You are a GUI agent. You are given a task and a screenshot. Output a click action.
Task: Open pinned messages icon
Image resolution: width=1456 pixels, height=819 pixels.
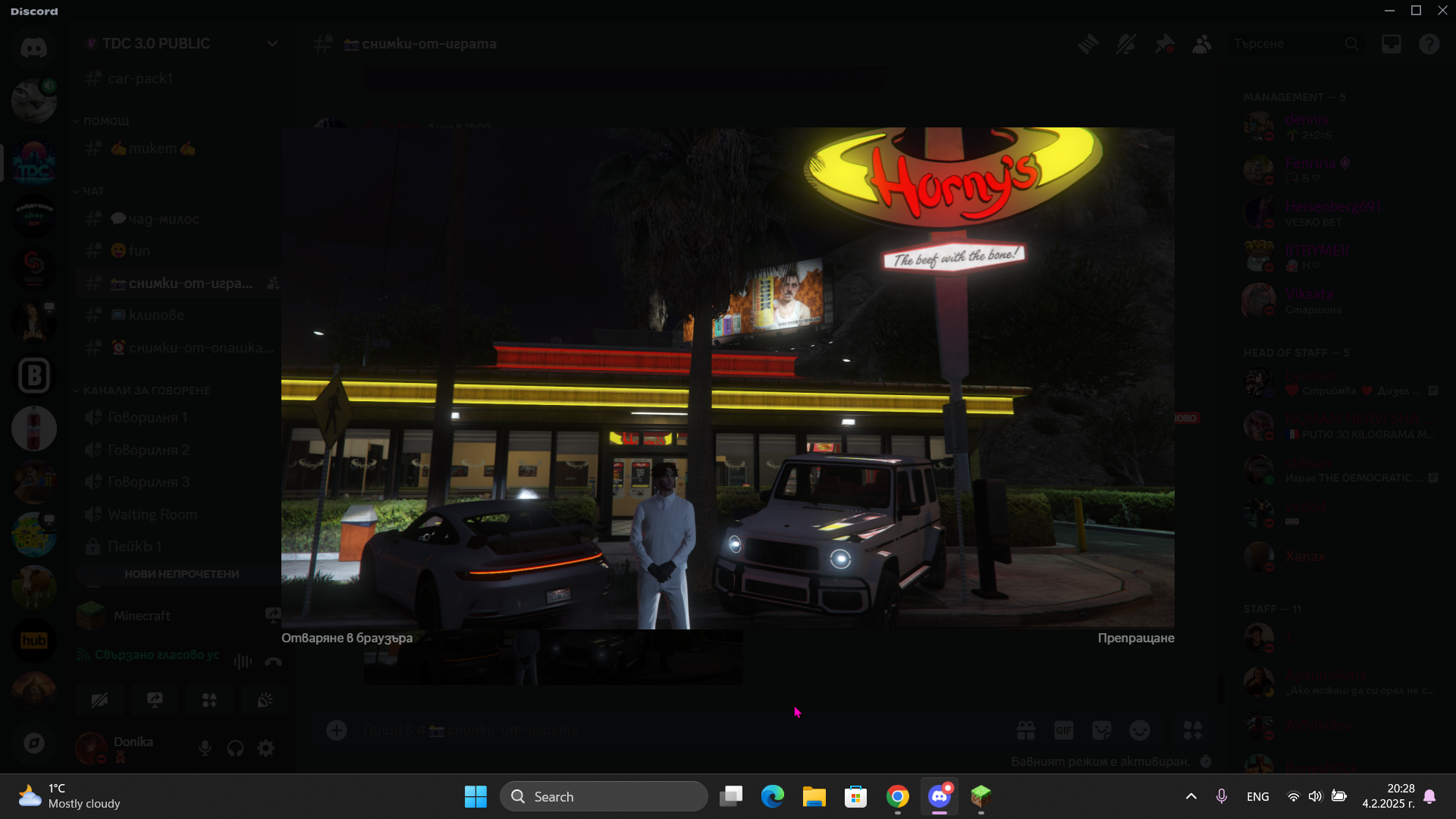coord(1164,44)
